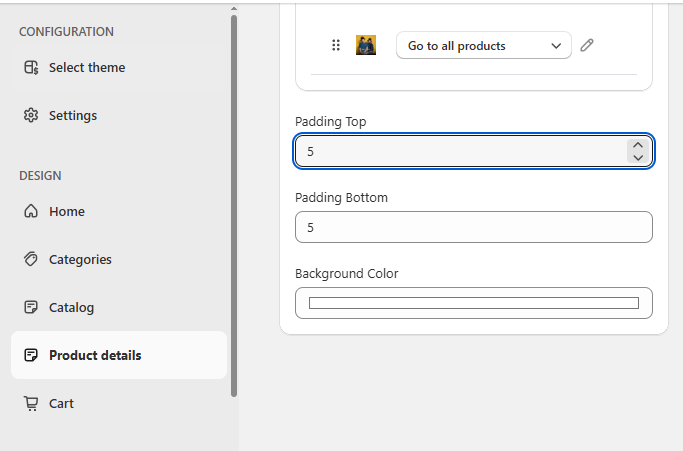This screenshot has height=451, width=683.
Task: Go to Categories design section
Action: 119,259
